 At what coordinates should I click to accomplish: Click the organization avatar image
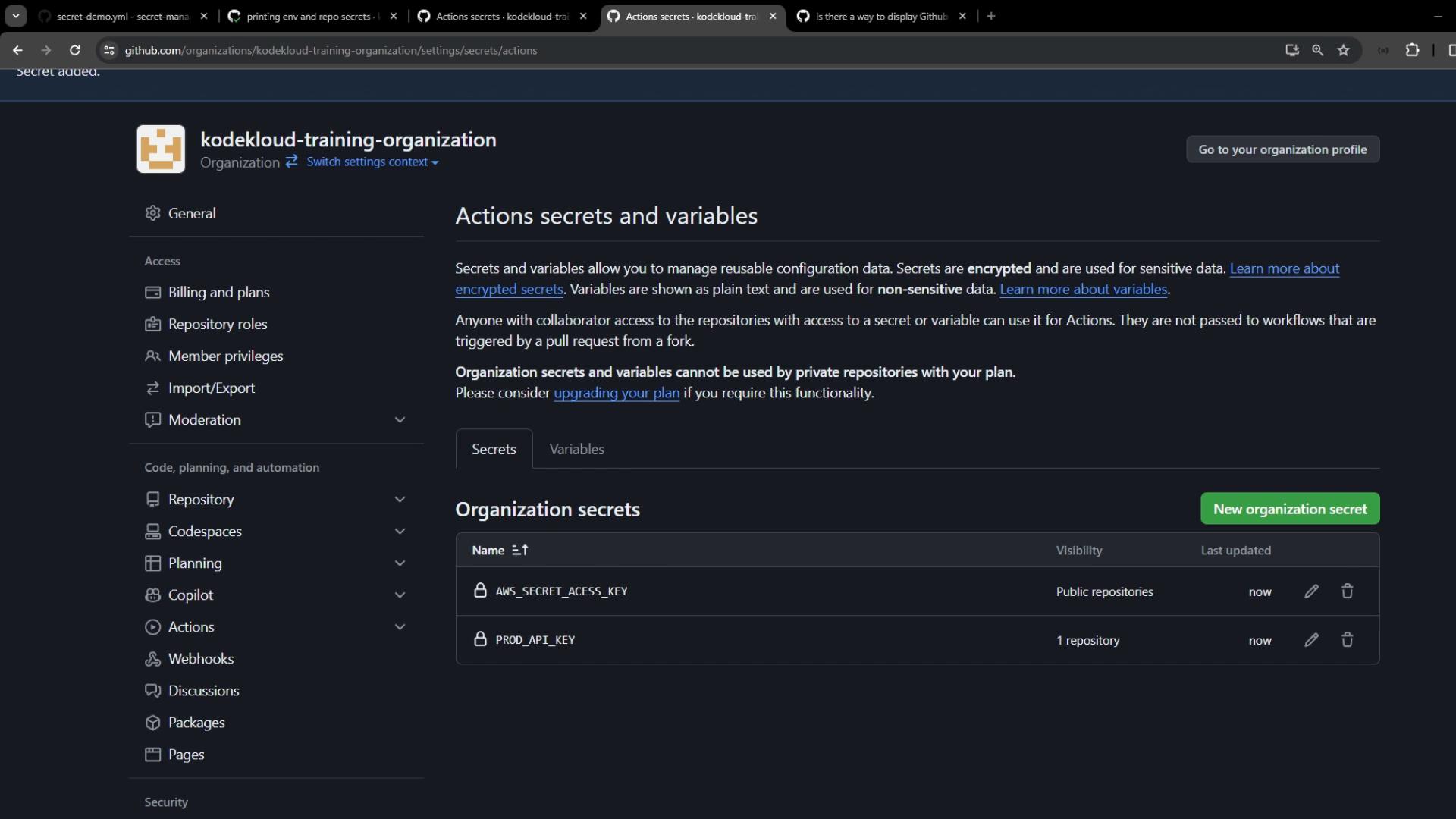[161, 149]
